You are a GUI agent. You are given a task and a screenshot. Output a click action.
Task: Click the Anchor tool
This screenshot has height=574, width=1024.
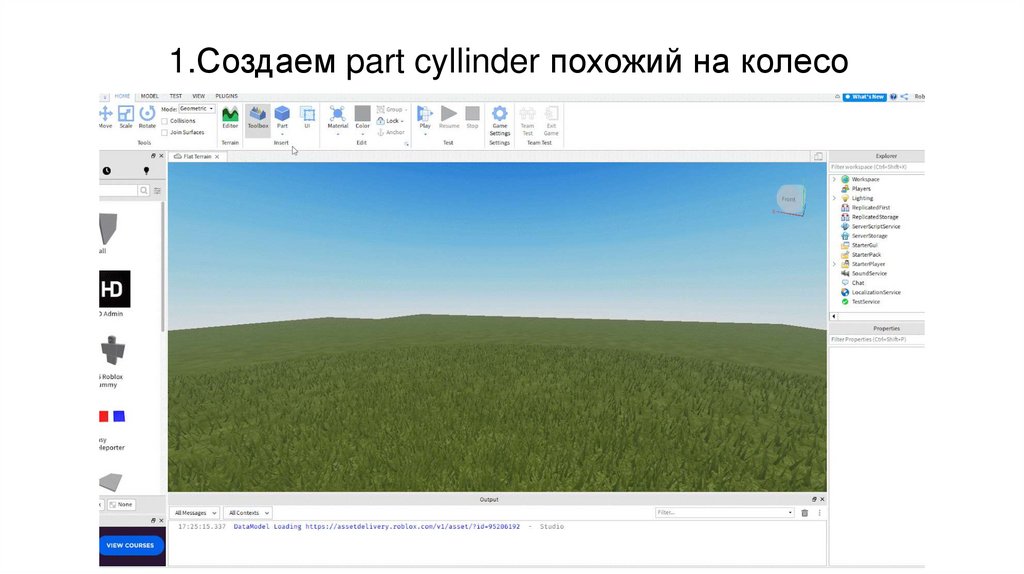(x=391, y=133)
